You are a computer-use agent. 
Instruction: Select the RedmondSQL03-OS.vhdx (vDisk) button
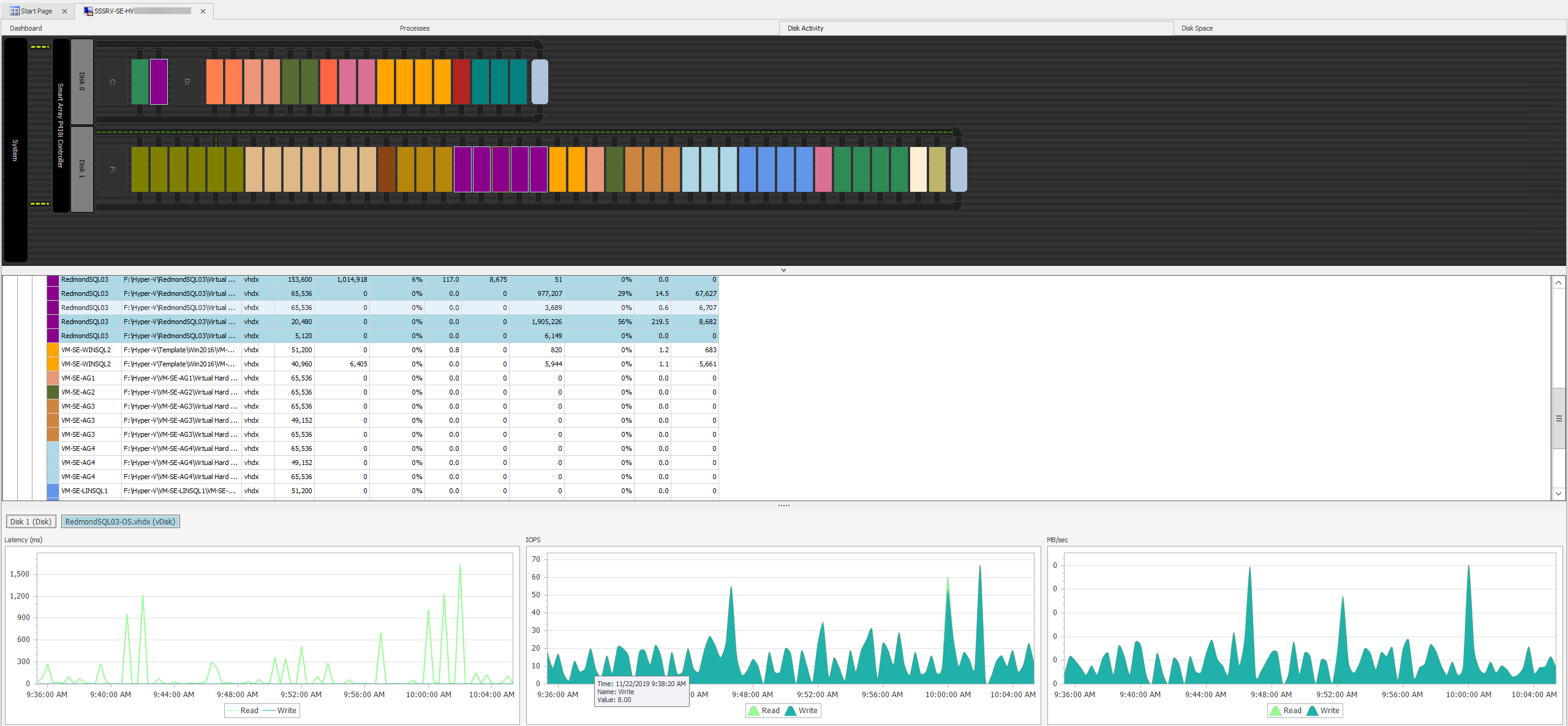(x=120, y=521)
